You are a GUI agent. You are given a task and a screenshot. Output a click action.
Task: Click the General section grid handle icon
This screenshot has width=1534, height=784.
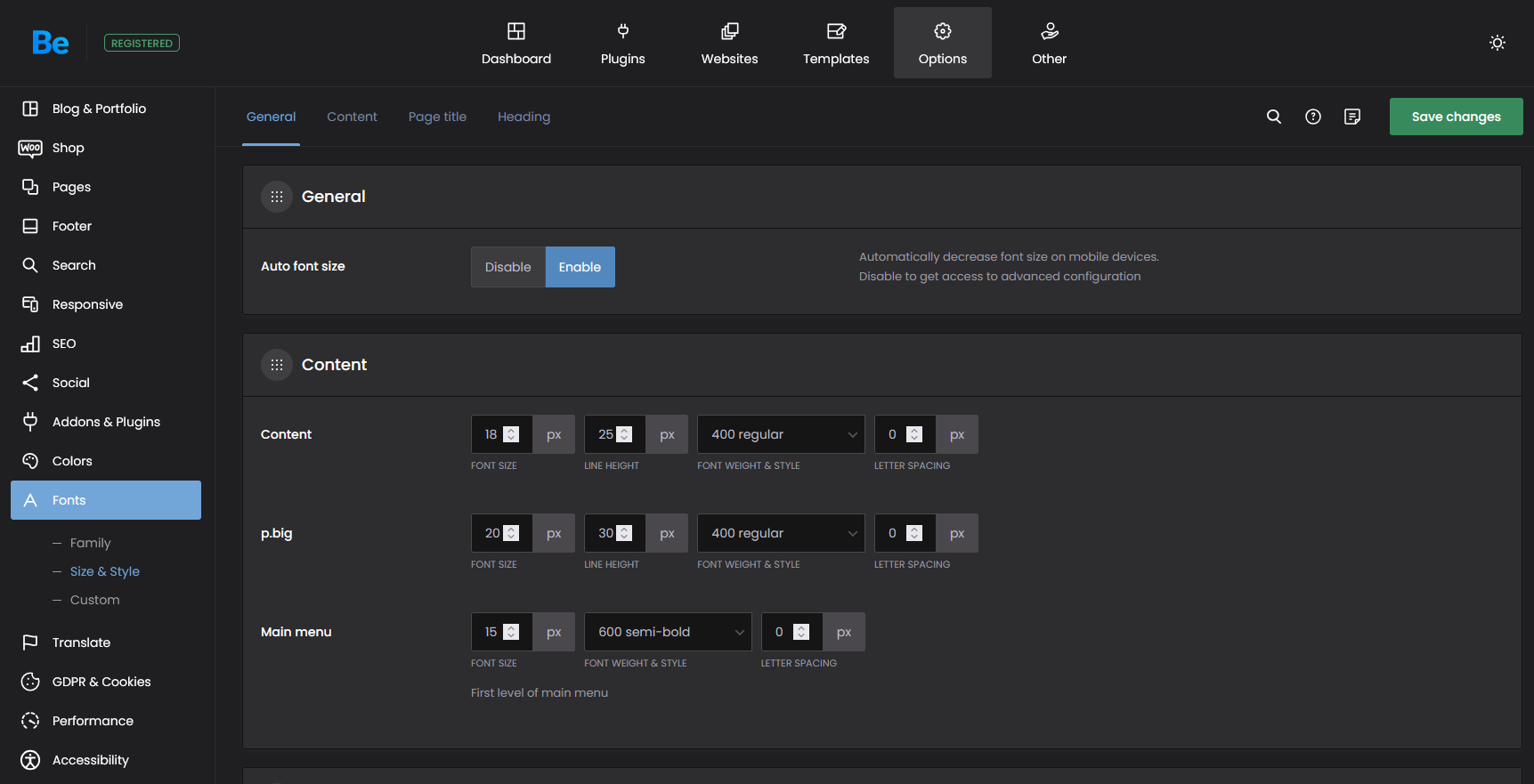(277, 197)
